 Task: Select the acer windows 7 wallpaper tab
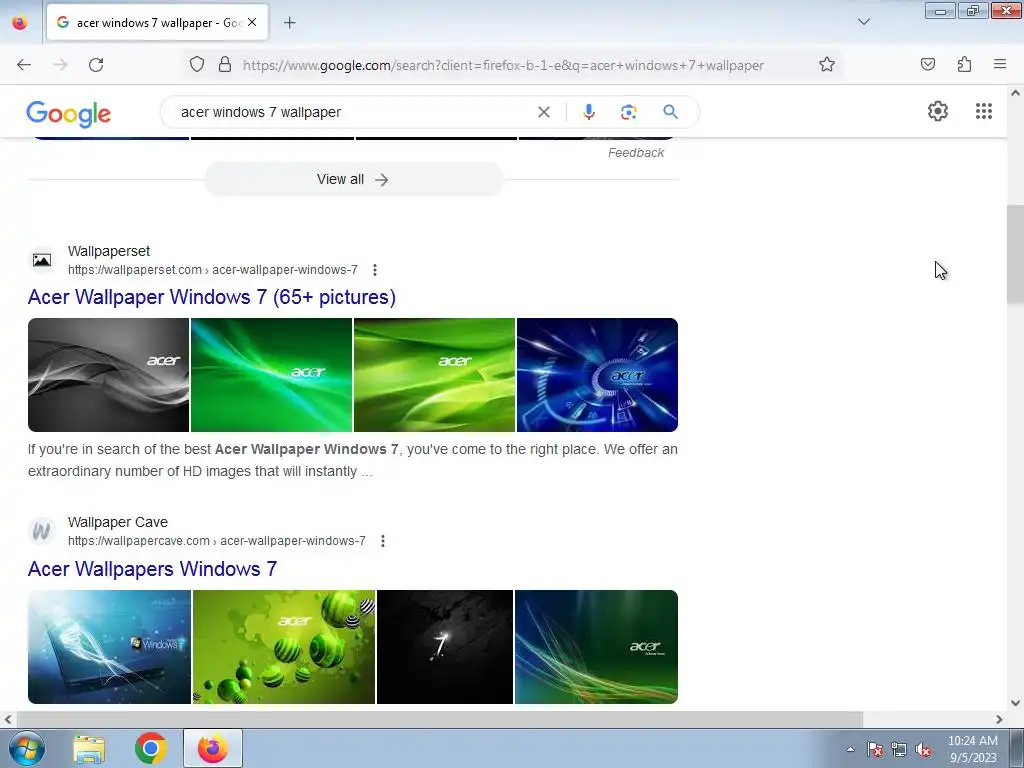[x=157, y=22]
